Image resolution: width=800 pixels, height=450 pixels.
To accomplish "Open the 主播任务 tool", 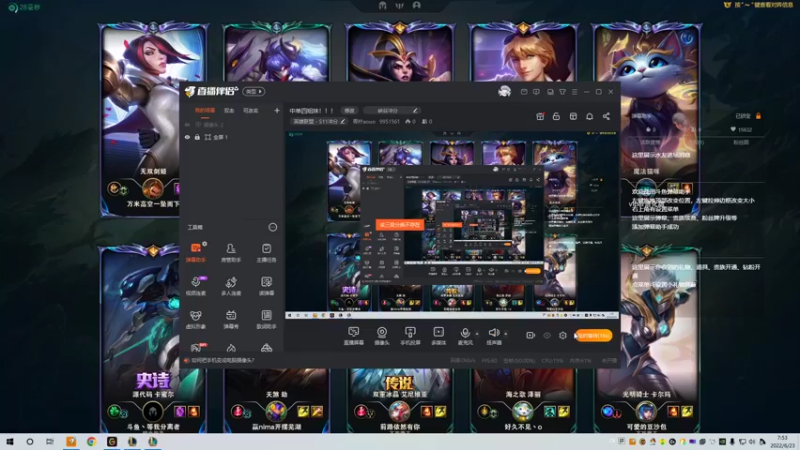I will point(266,253).
